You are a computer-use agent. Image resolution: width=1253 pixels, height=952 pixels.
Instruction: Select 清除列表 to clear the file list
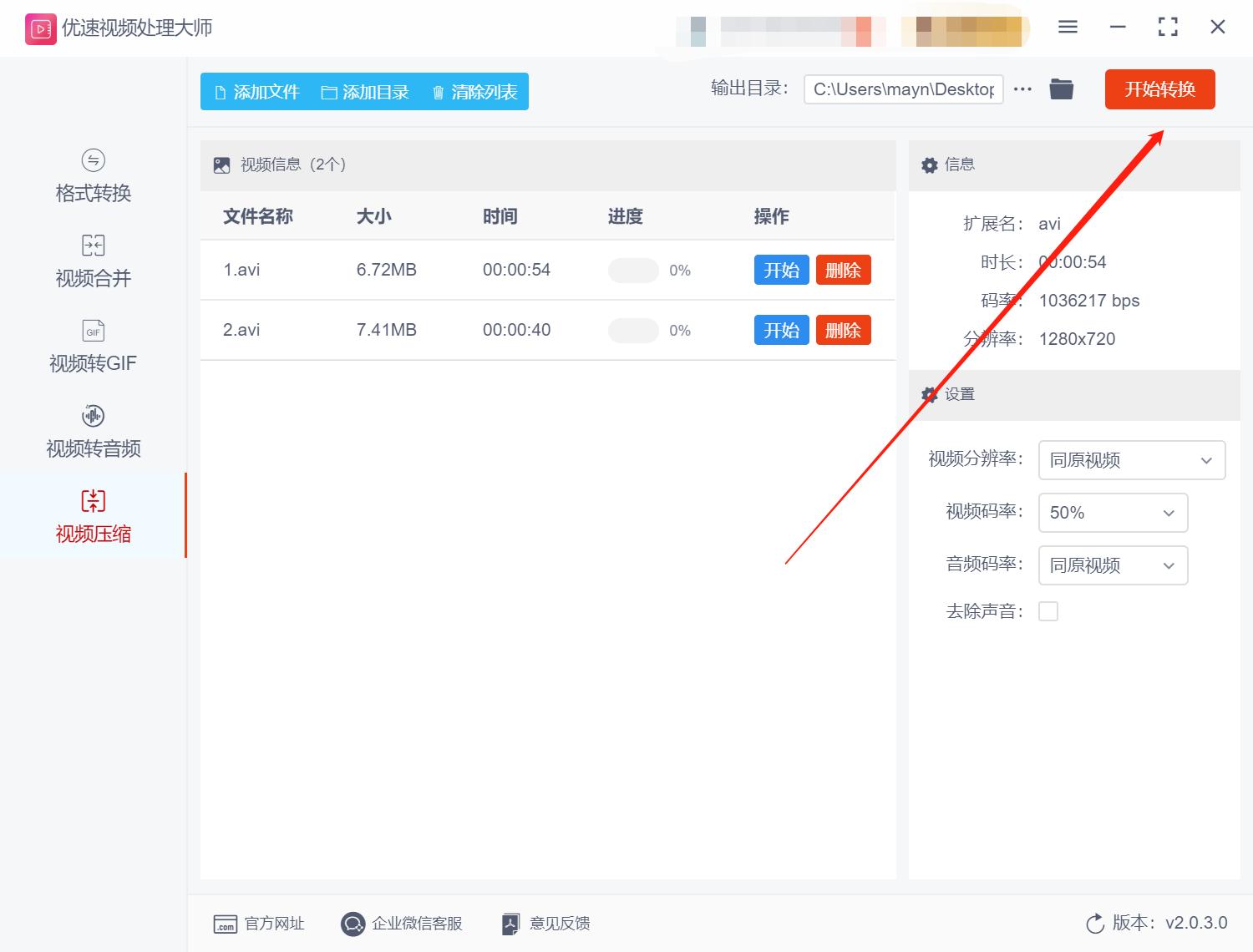pyautogui.click(x=474, y=92)
